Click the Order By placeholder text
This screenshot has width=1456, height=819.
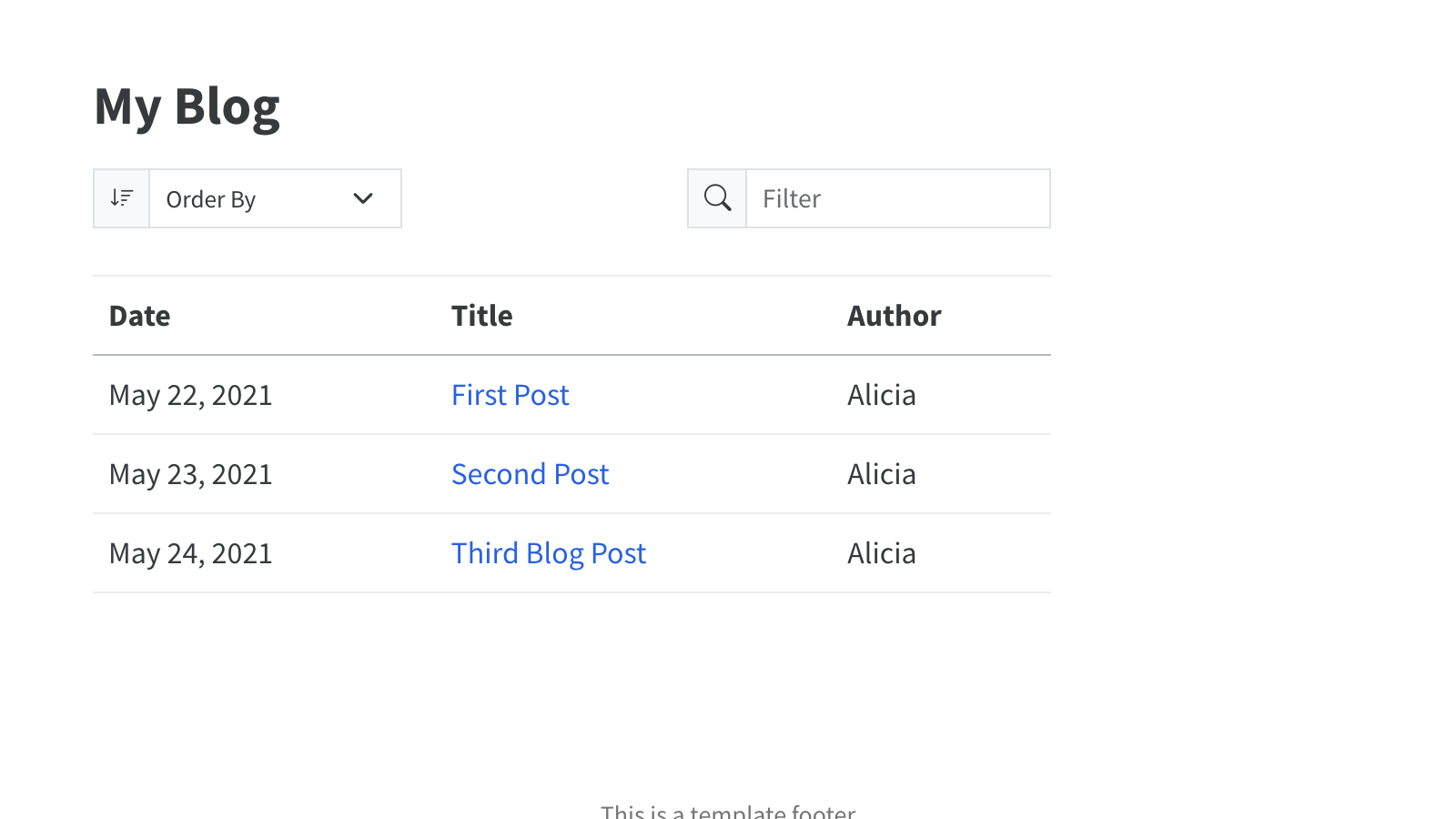pos(211,199)
